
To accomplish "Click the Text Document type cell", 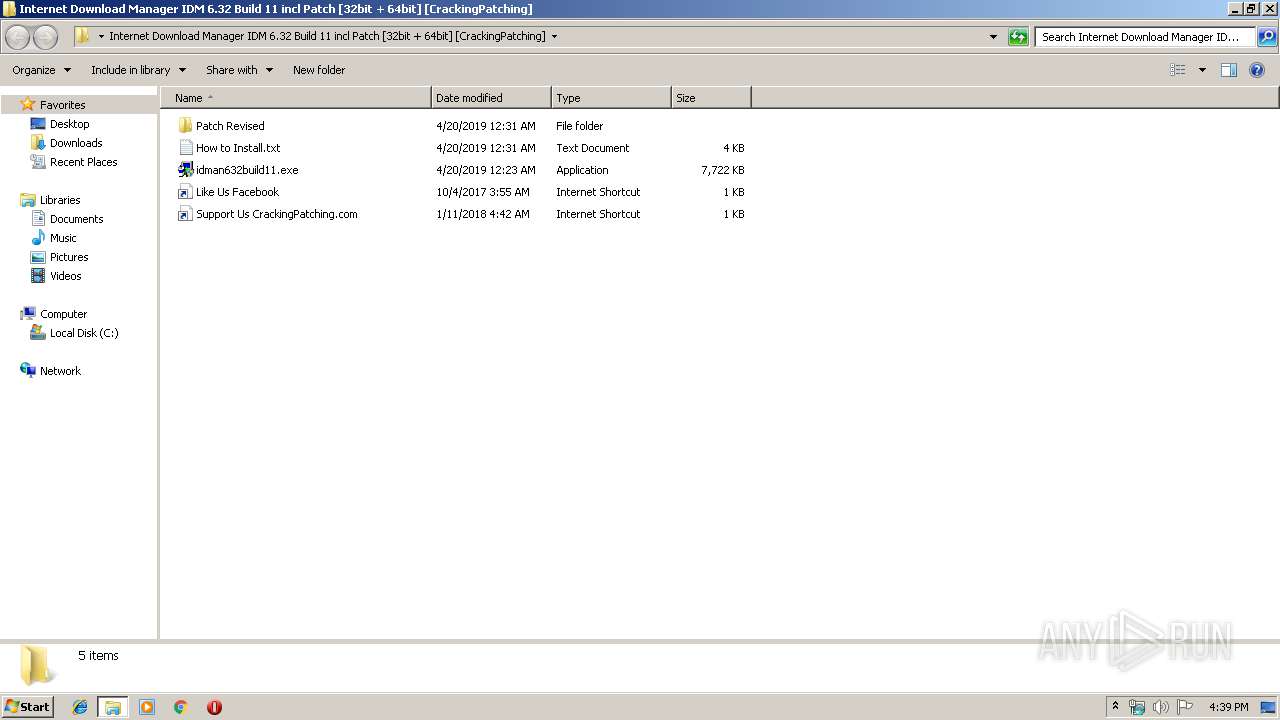I will tap(593, 148).
